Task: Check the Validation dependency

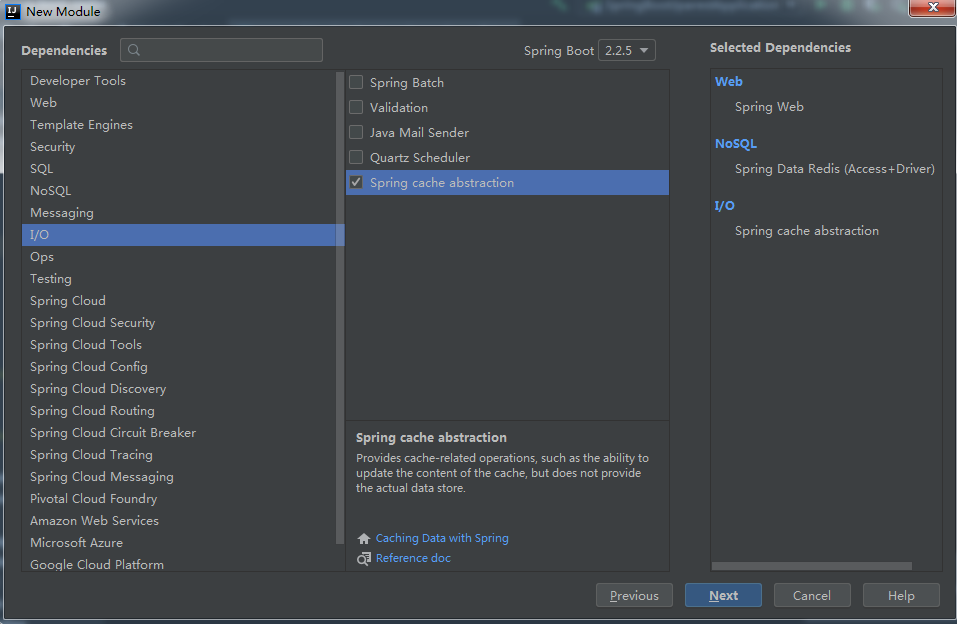Action: tap(356, 107)
